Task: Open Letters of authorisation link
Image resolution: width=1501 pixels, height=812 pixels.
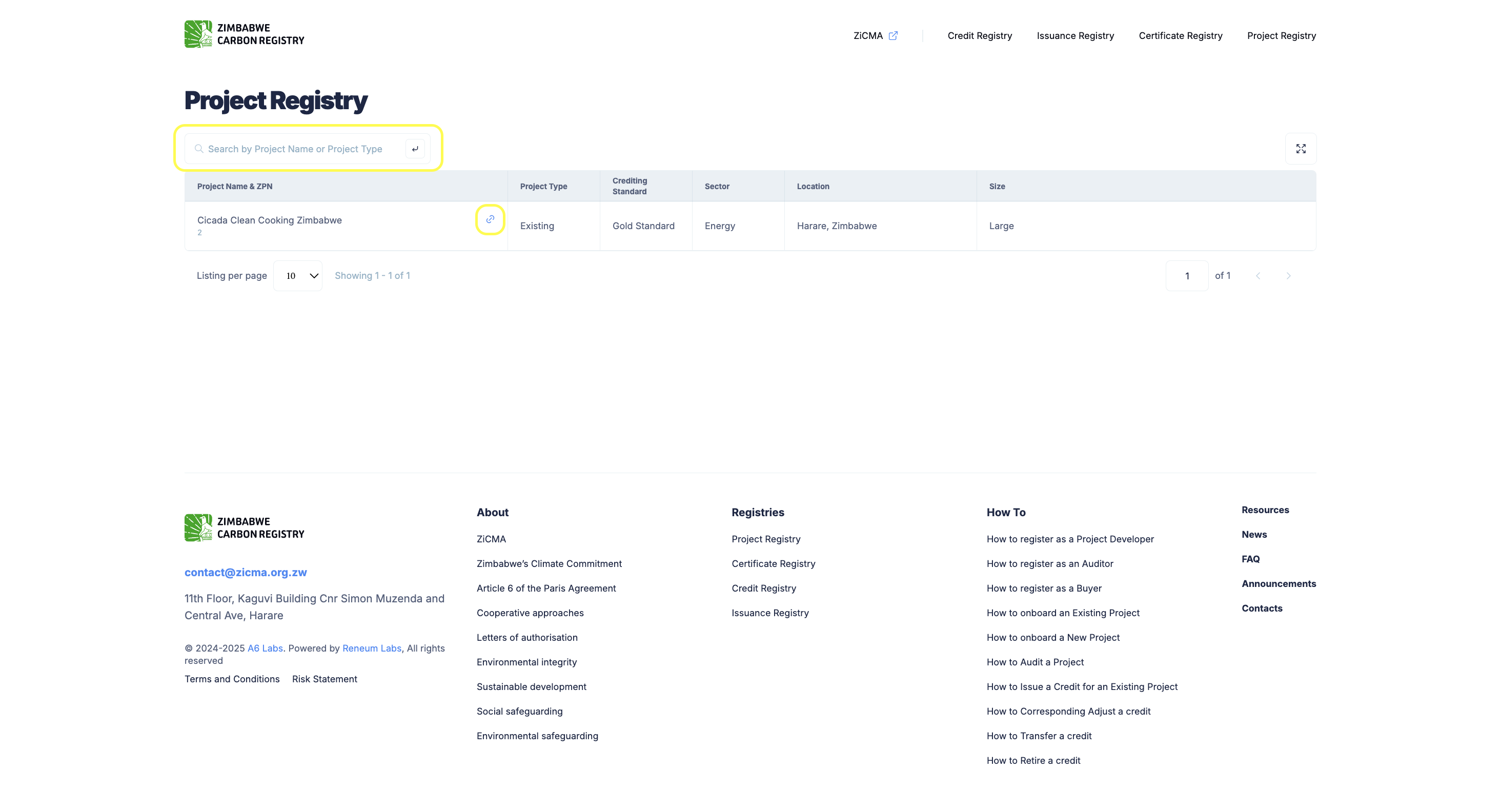Action: coord(528,637)
